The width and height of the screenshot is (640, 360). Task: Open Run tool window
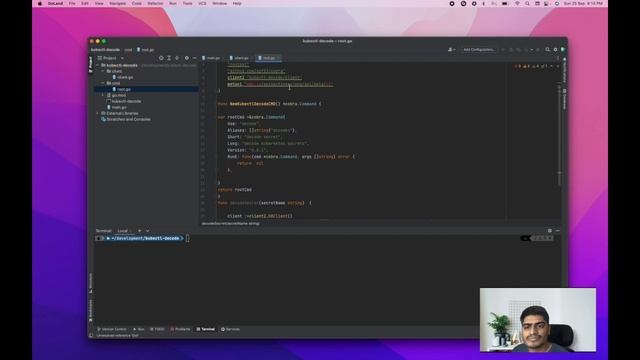[139, 329]
